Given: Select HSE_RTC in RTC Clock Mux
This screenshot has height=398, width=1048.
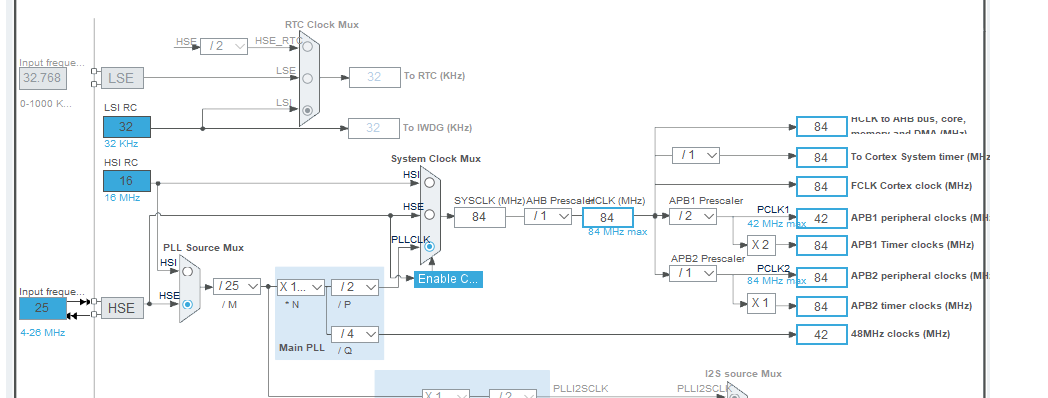Looking at the screenshot, I should coord(307,46).
